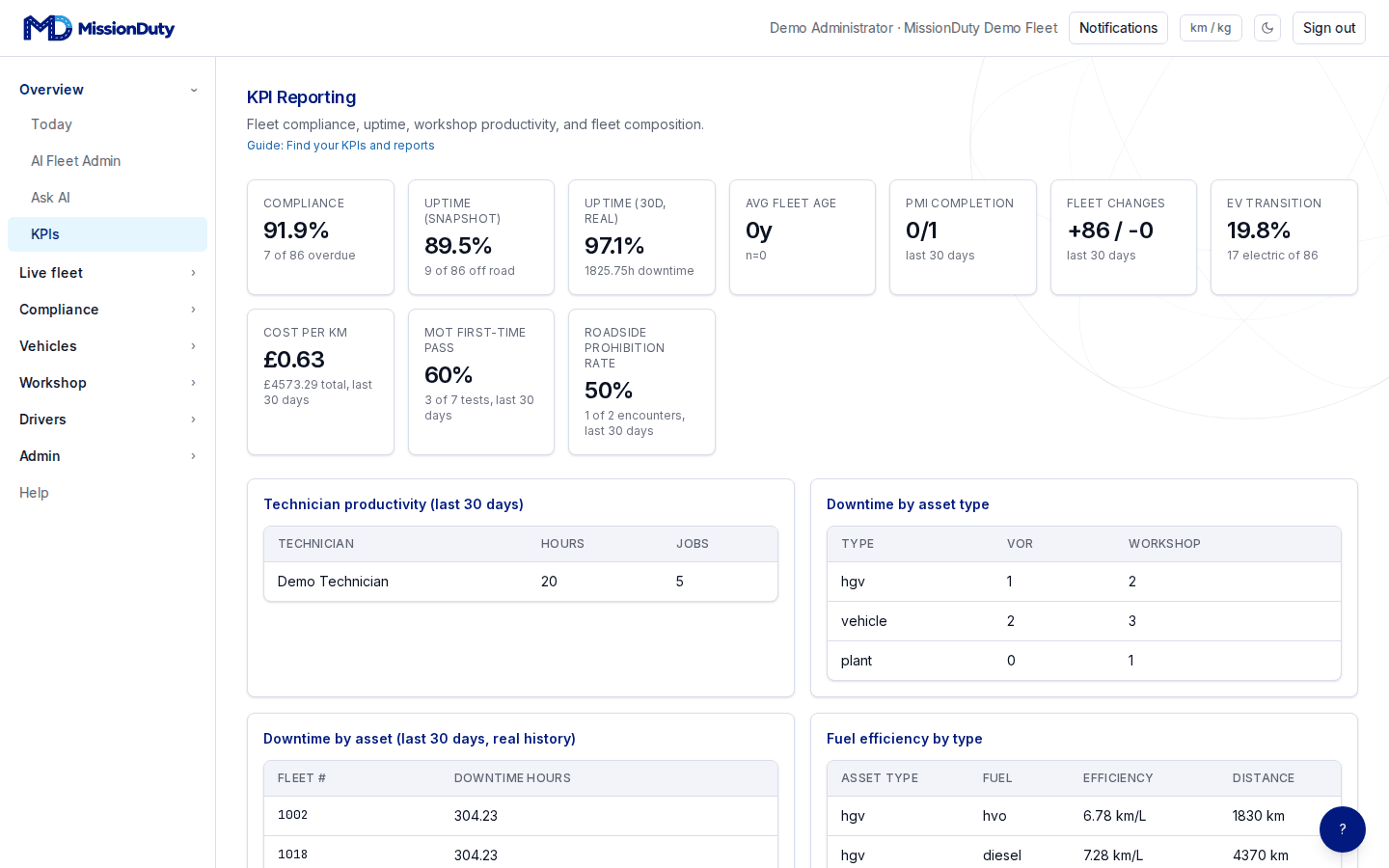Switch the km / kg units toggle

click(x=1211, y=28)
